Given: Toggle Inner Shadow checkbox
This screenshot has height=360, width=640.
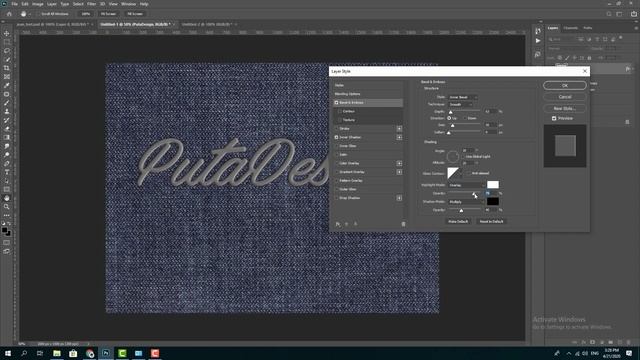Looking at the screenshot, I should click(337, 137).
